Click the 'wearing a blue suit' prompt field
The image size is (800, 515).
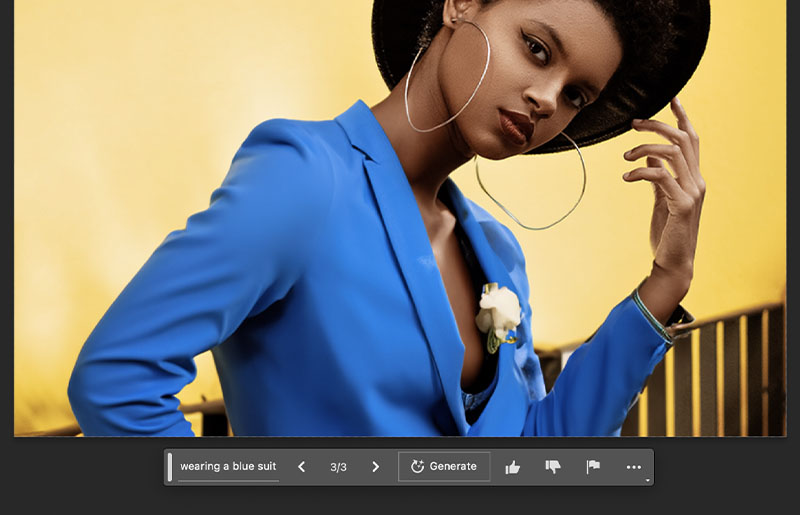(228, 467)
